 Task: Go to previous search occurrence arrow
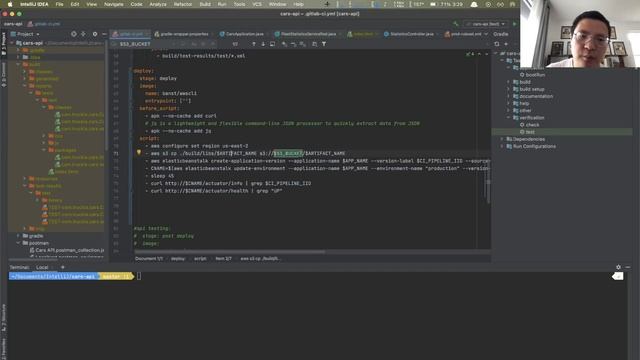point(253,44)
